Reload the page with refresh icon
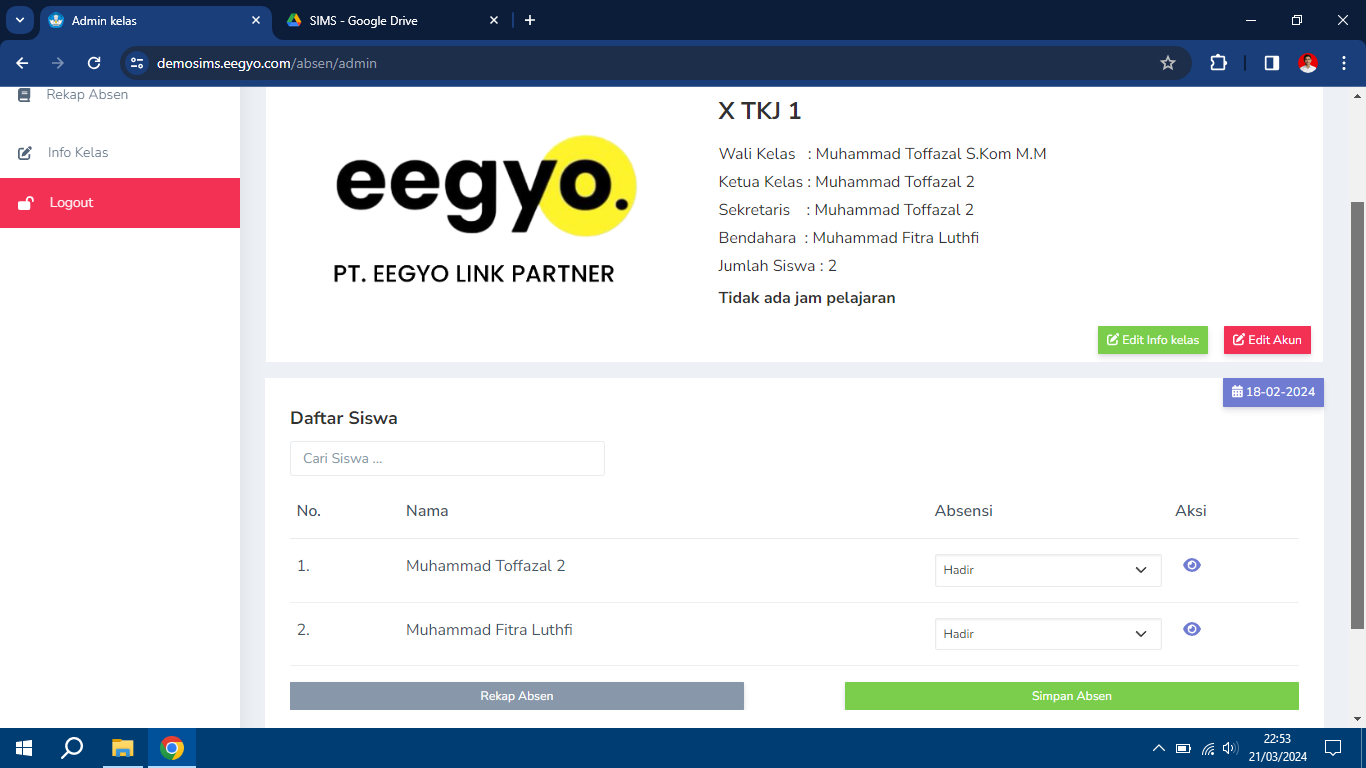This screenshot has height=768, width=1366. [94, 63]
